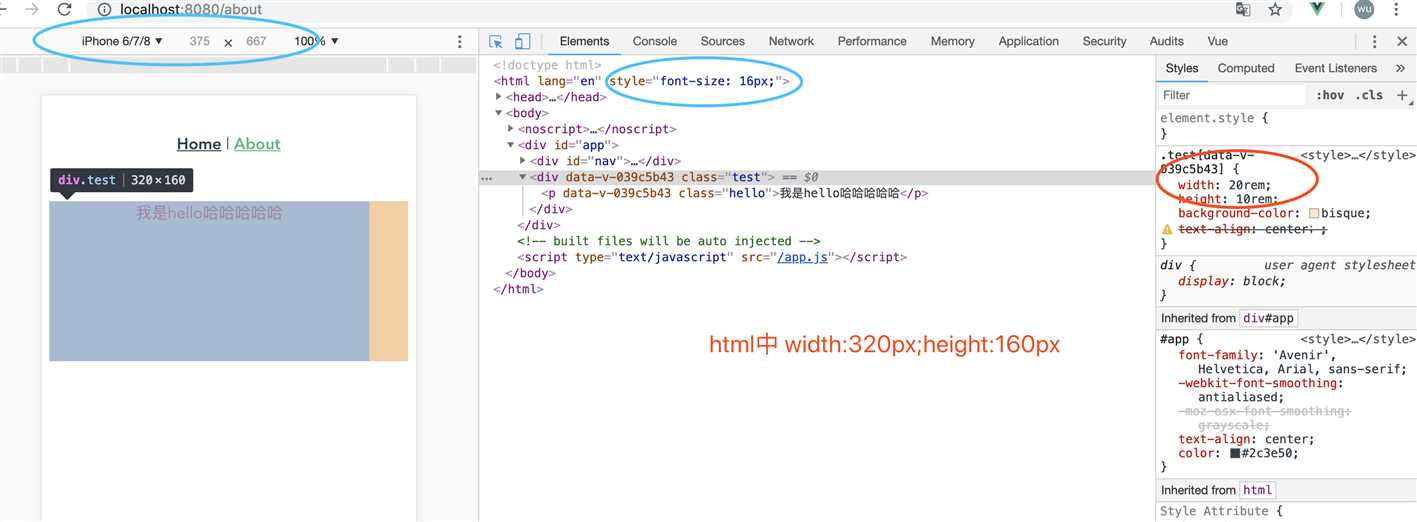The width and height of the screenshot is (1417, 522).
Task: Expand the div id="nav" node
Action: click(x=523, y=161)
